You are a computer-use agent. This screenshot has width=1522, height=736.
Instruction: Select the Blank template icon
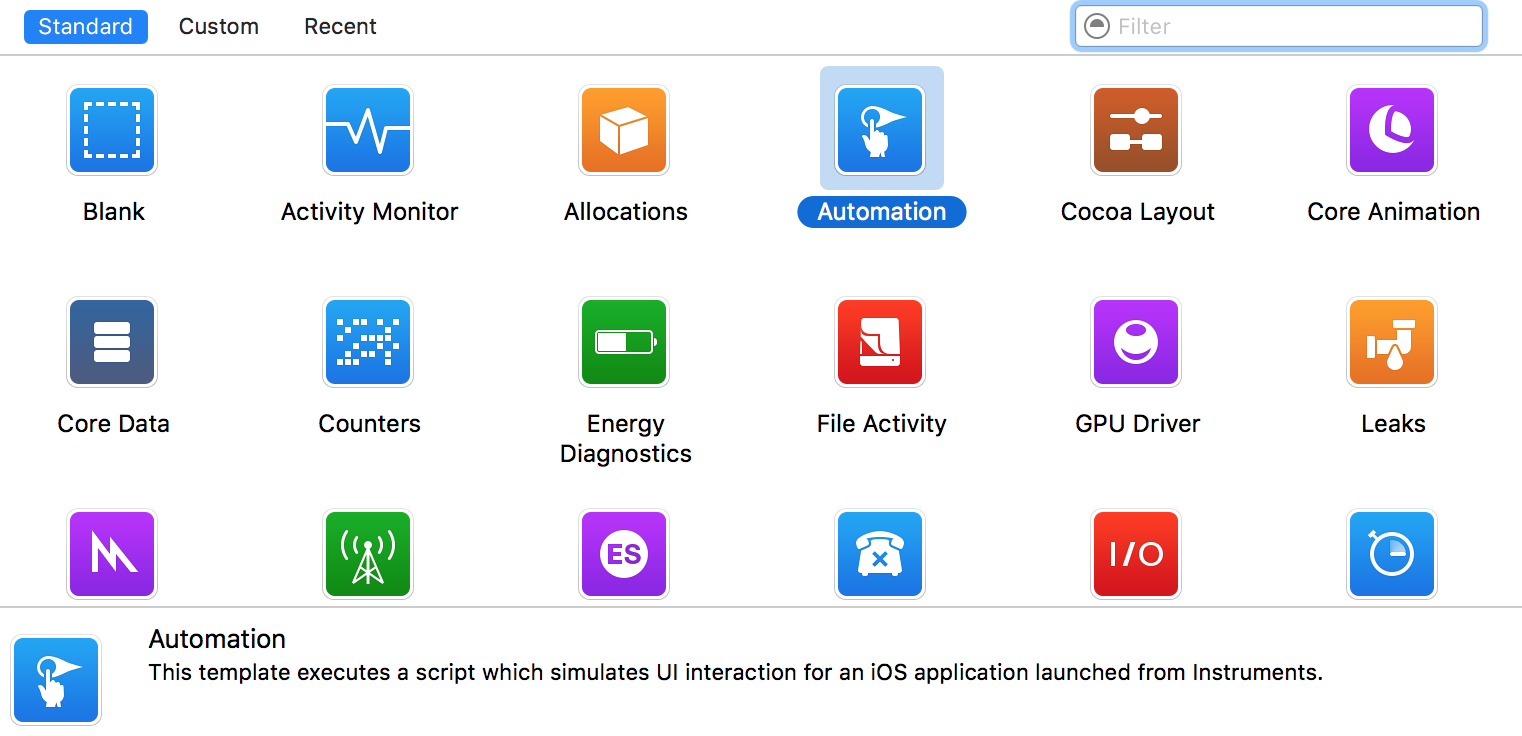click(112, 130)
